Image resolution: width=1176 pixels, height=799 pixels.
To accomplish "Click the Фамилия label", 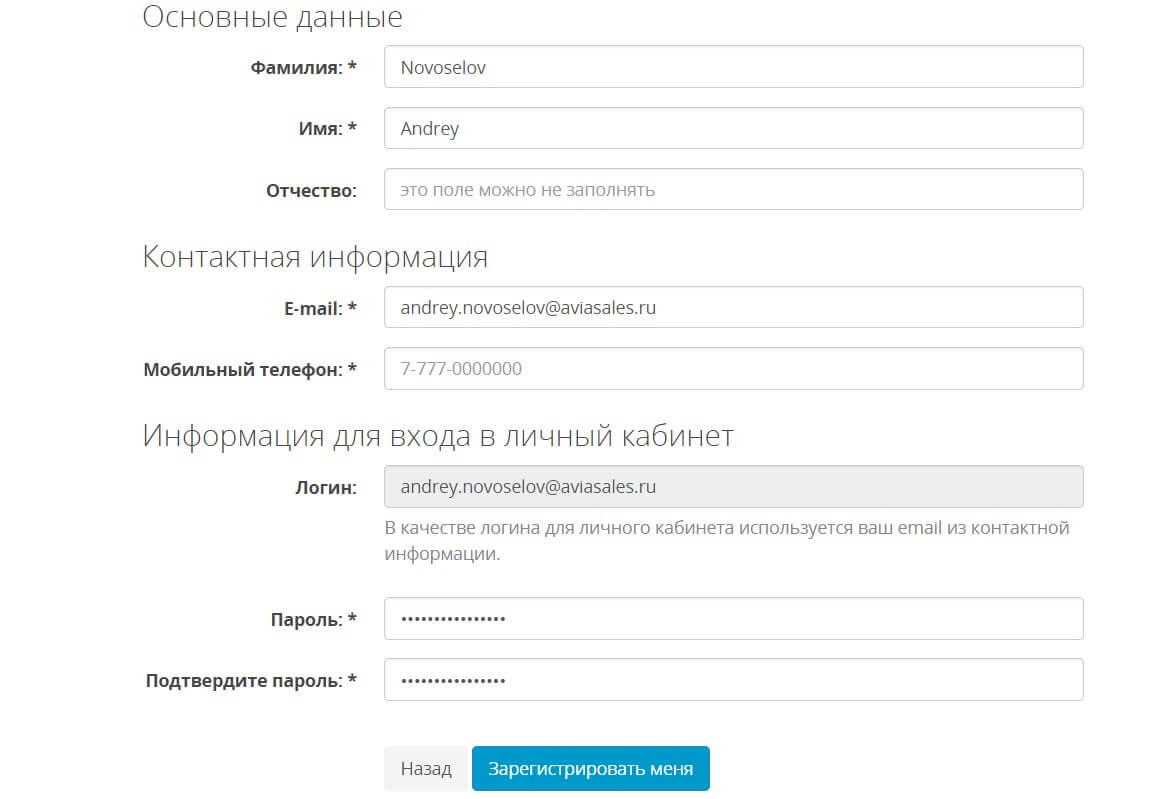I will [x=303, y=68].
